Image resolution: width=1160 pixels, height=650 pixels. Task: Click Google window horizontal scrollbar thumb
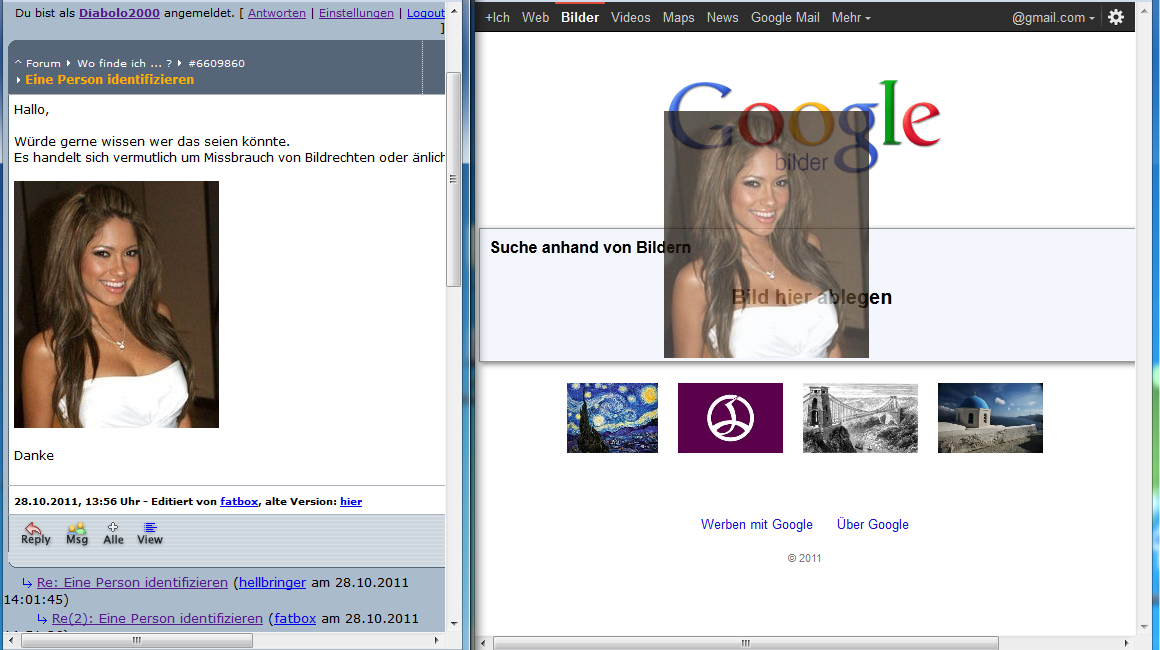[746, 643]
